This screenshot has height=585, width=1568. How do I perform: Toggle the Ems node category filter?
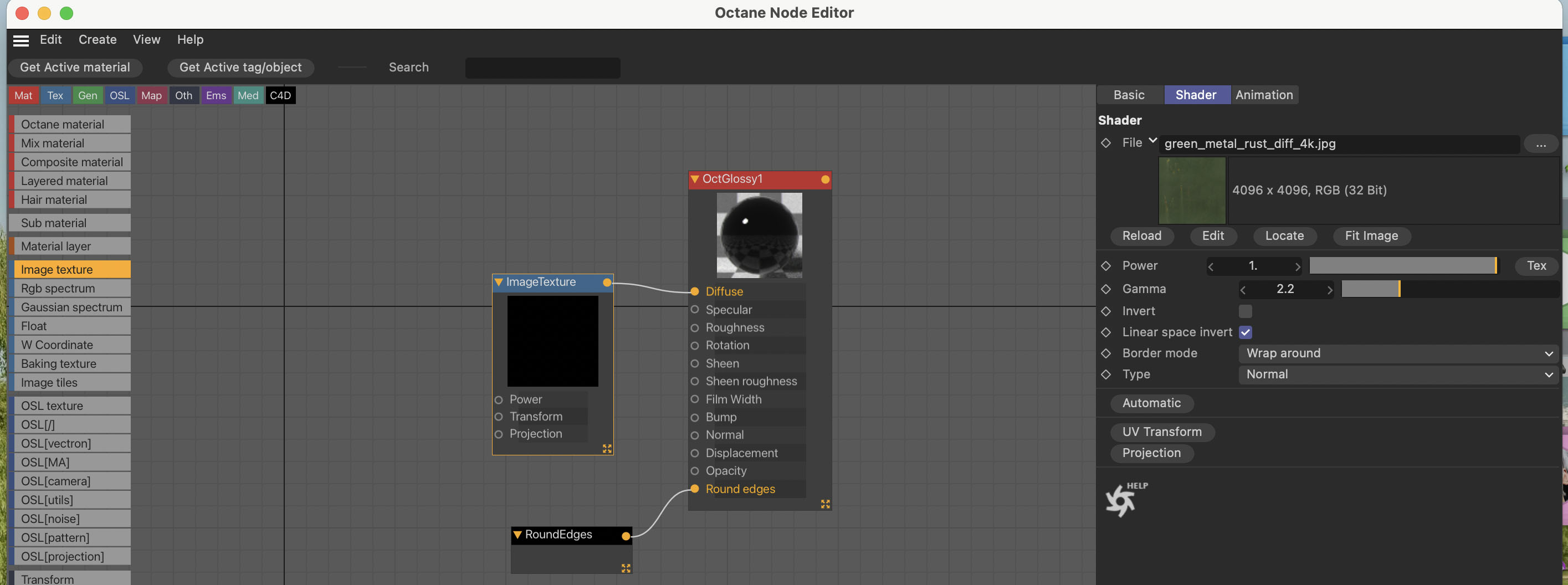(216, 96)
